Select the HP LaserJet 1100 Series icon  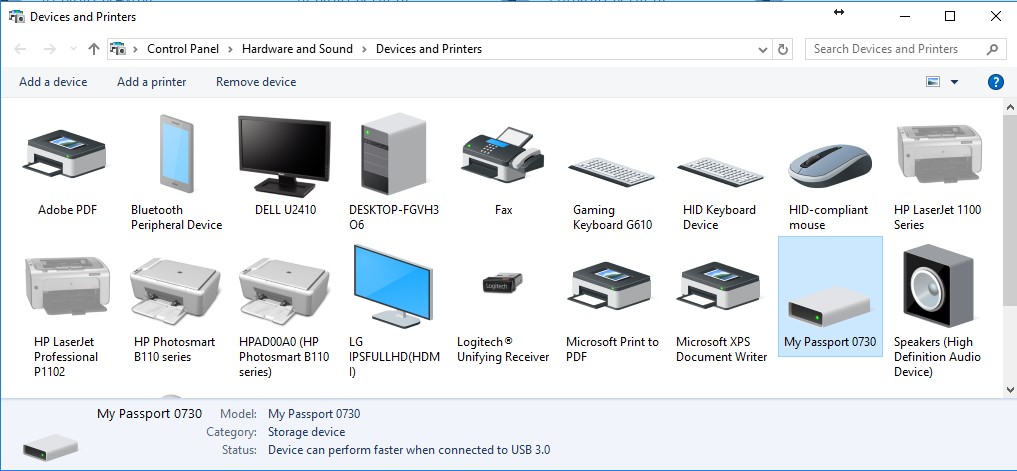click(939, 153)
